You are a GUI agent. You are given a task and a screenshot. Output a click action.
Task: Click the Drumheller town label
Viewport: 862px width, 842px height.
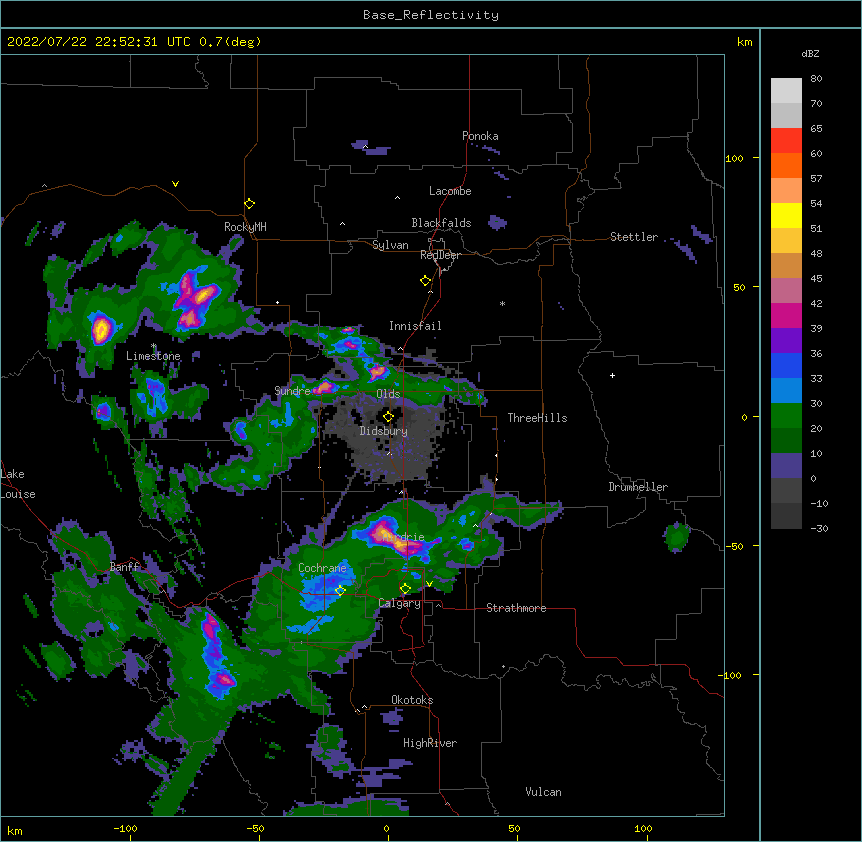pos(638,487)
